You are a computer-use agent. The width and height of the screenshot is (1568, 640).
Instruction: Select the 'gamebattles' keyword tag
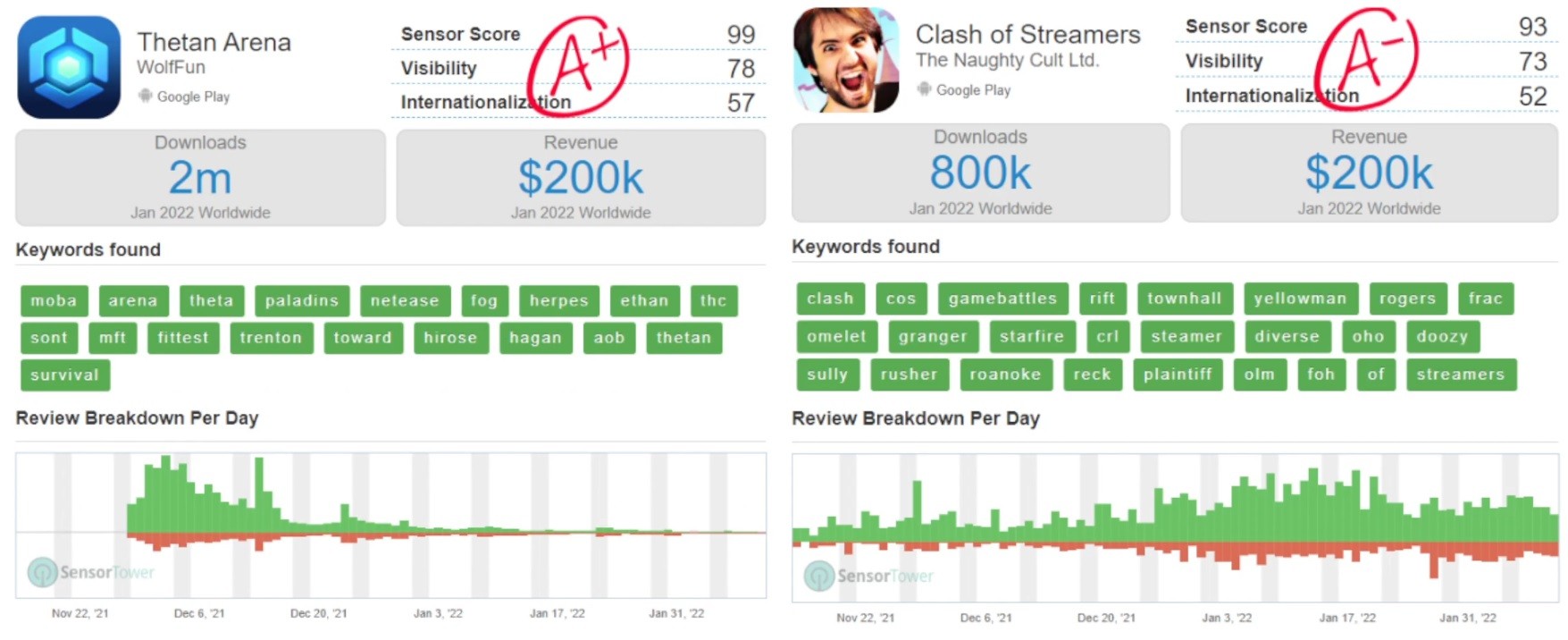tap(1003, 299)
